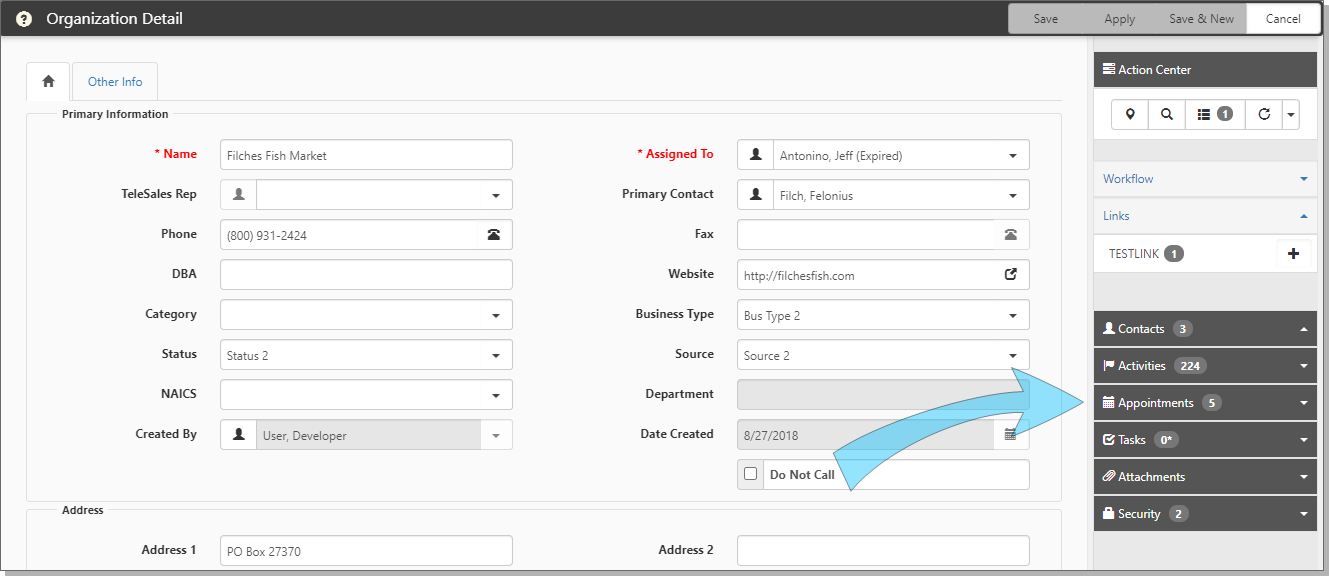Click the search magnifier icon in Action Center
1329x576 pixels.
[x=1167, y=115]
